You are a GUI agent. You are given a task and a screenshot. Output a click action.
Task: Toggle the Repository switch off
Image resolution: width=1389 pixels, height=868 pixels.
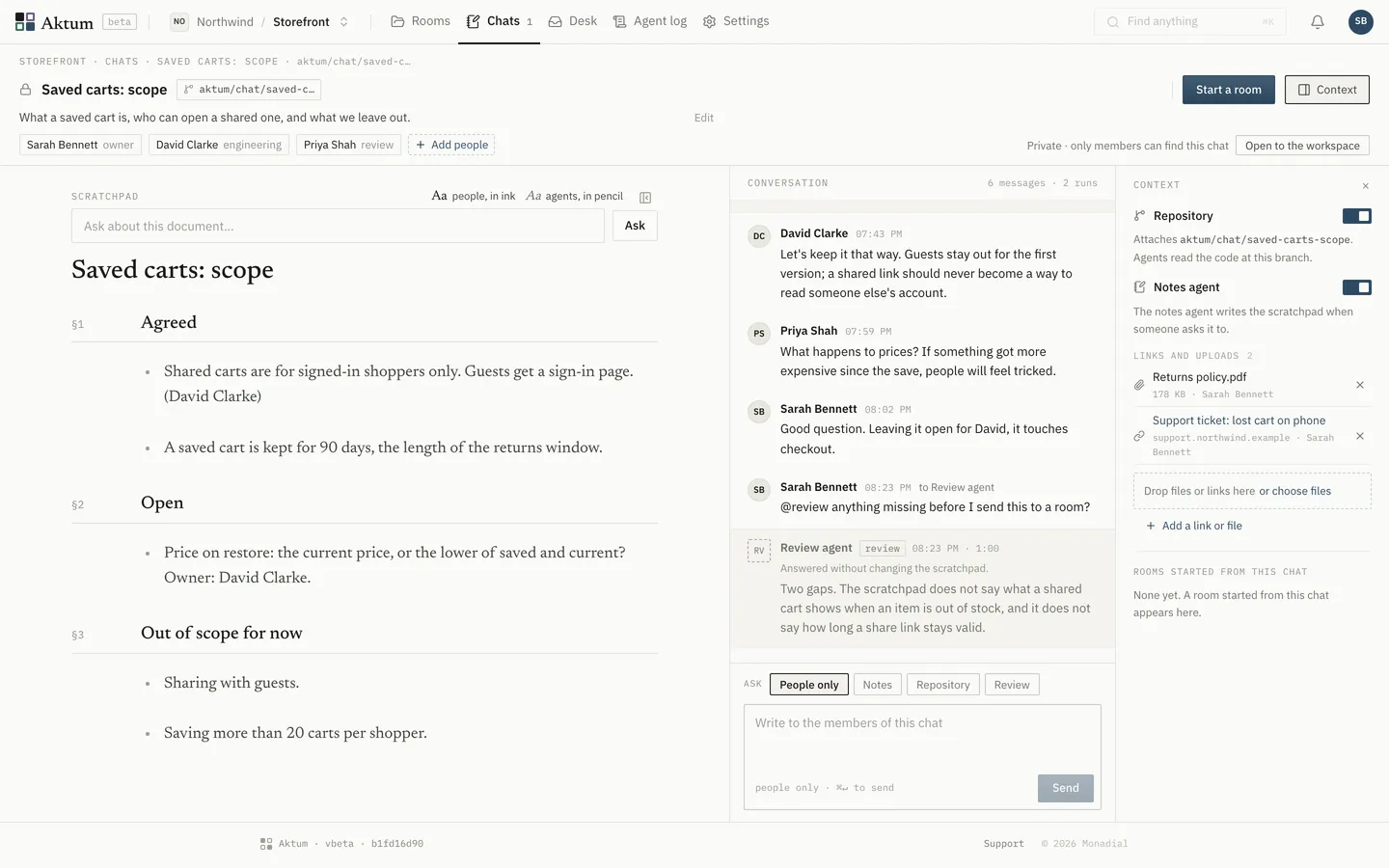click(x=1356, y=216)
